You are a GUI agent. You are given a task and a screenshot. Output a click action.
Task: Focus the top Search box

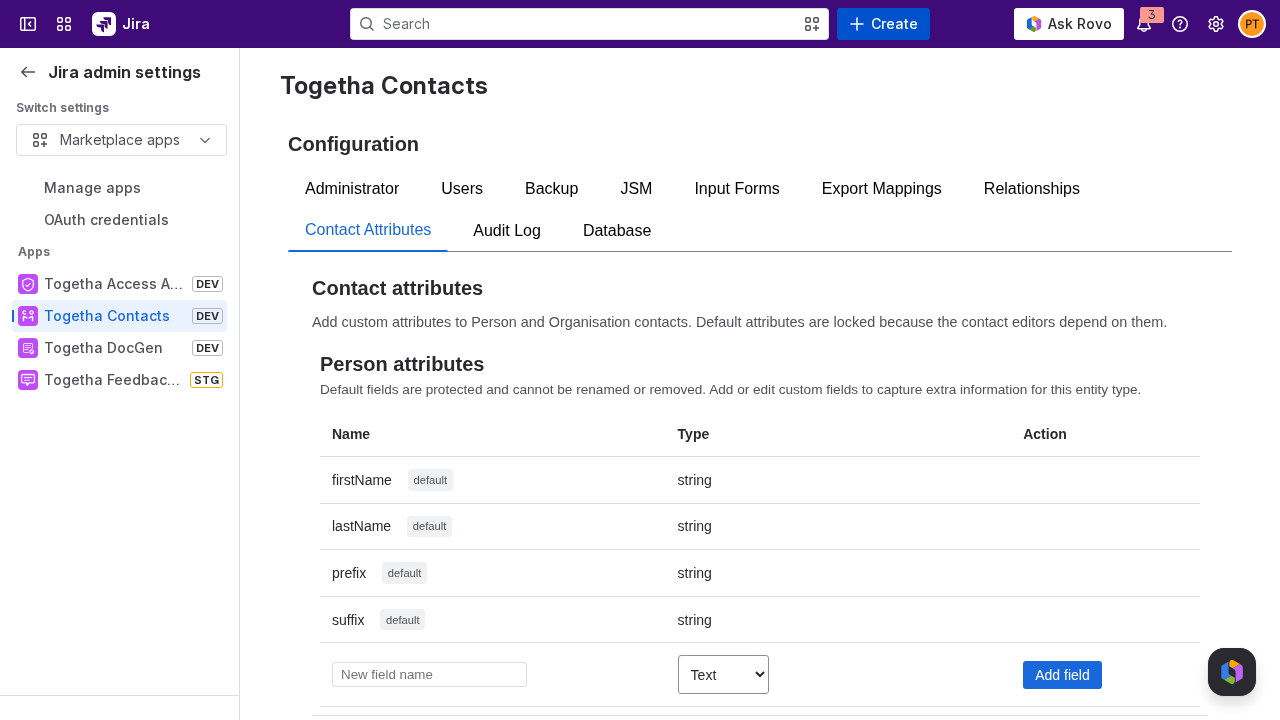tap(589, 24)
